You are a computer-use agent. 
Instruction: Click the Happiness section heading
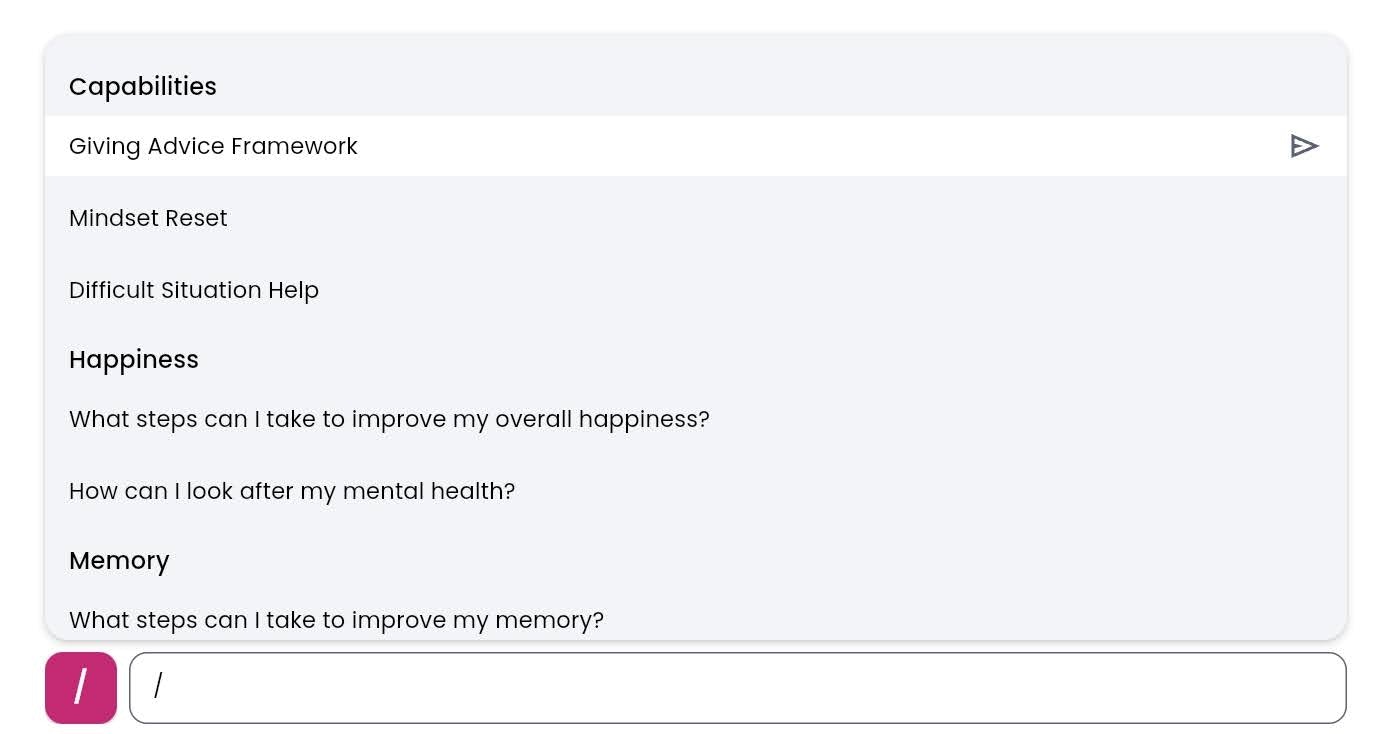134,360
